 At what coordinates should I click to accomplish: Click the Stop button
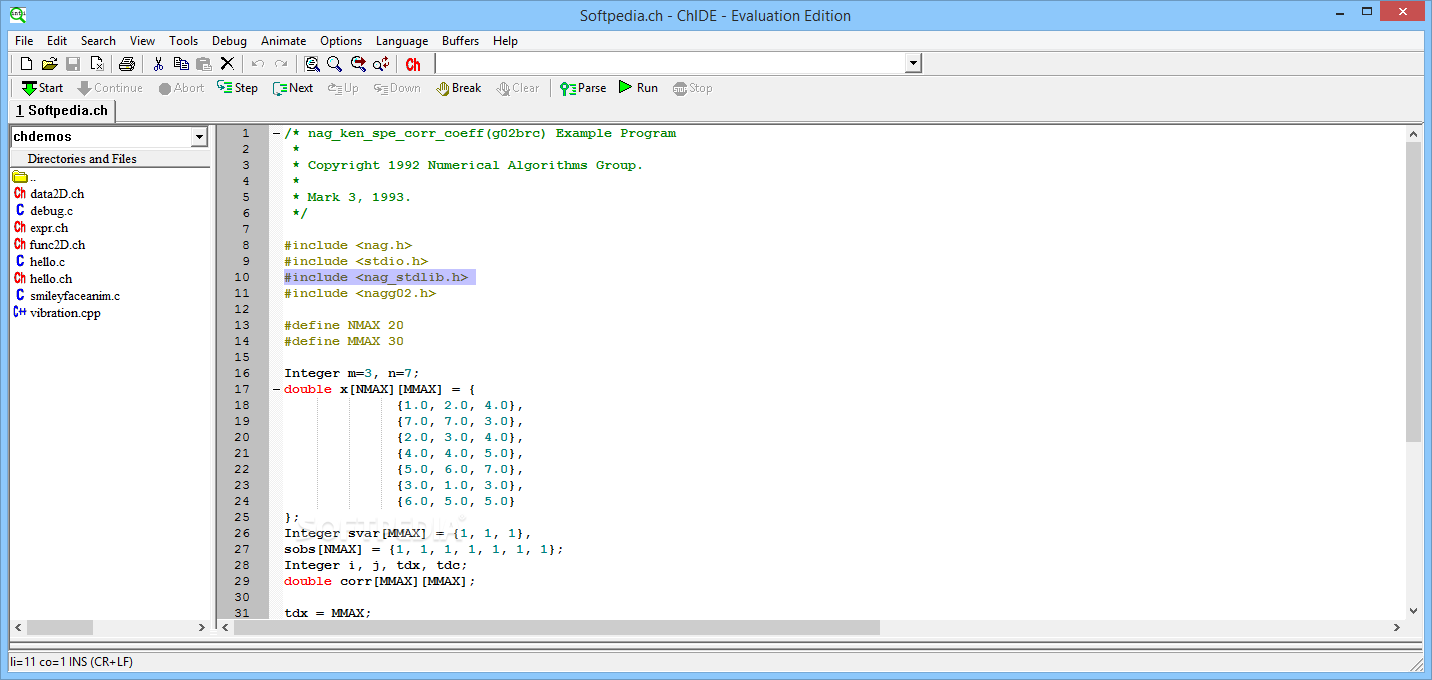coord(693,88)
